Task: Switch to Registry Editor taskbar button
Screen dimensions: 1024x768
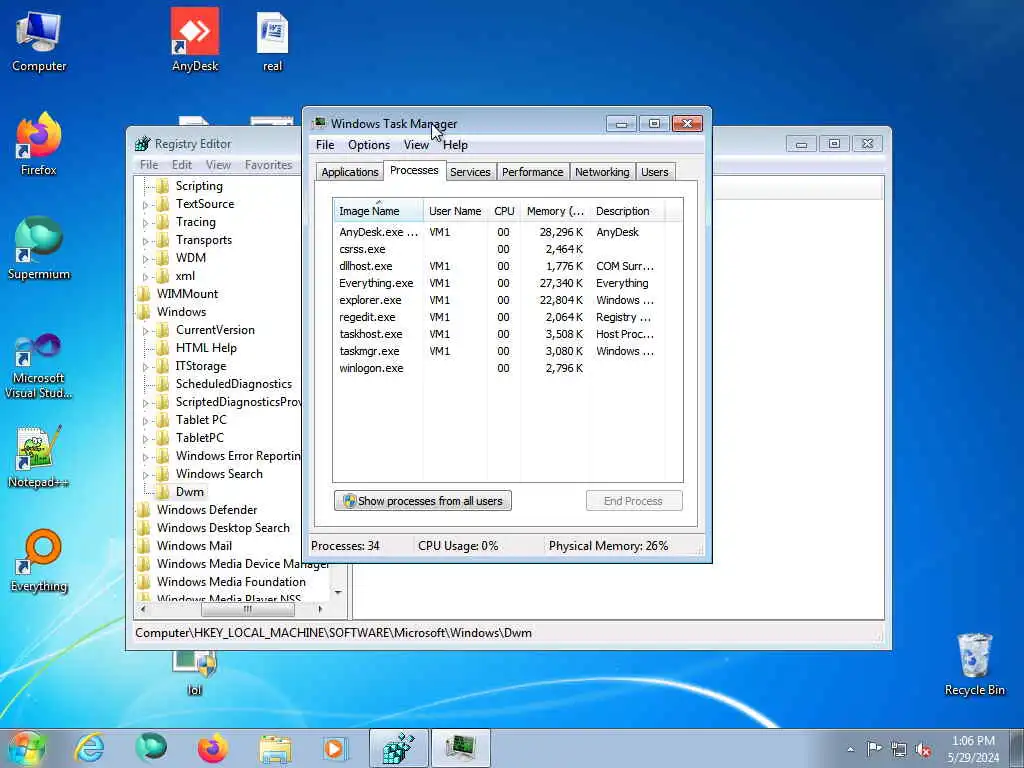Action: pos(398,748)
